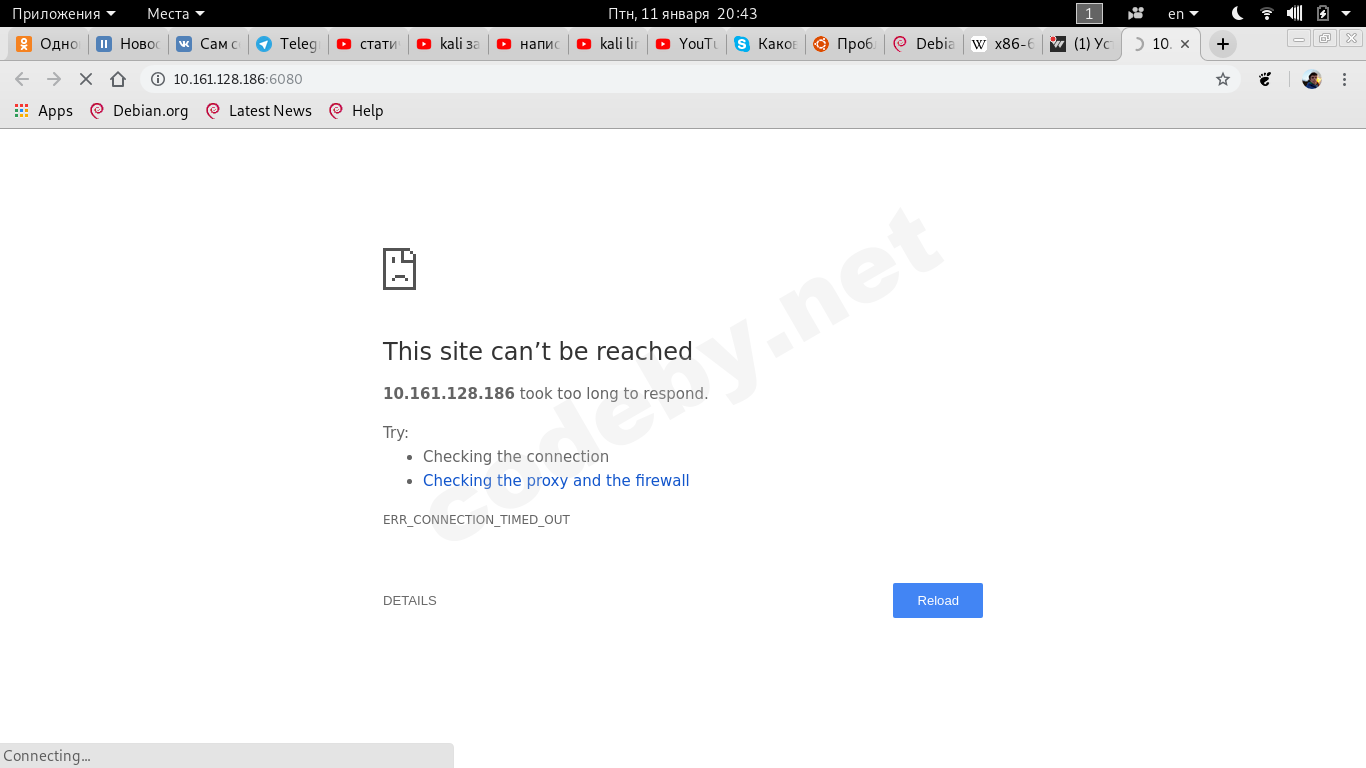Screen dimensions: 1366x768
Task: Restore the Chrome window size
Action: point(1325,39)
